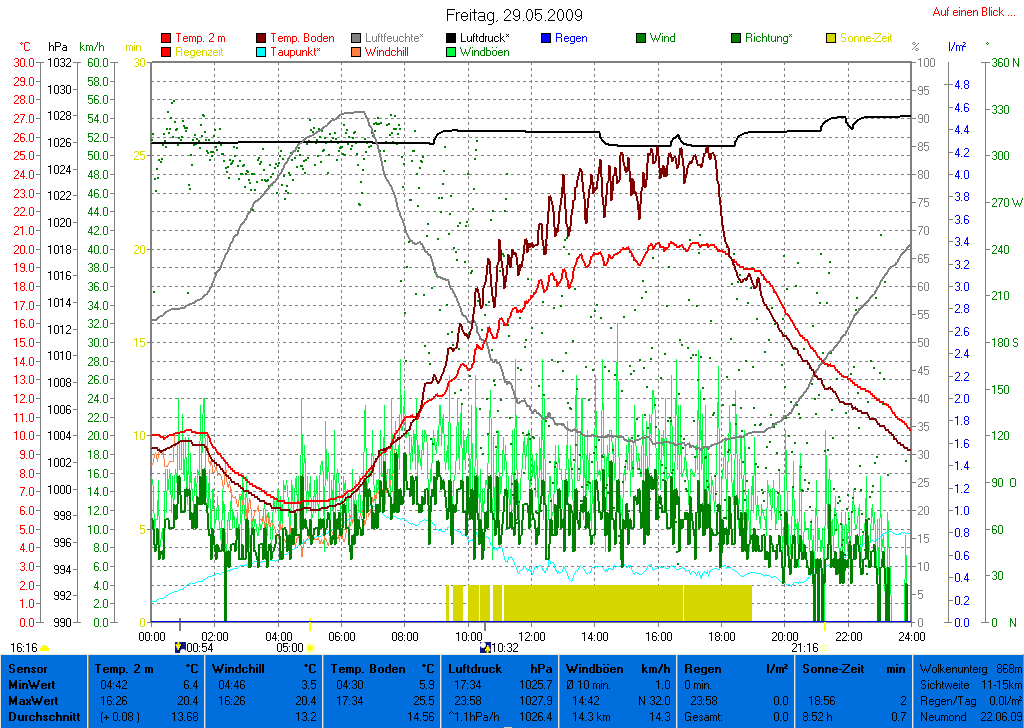
Task: Click the gray Luftfeuchte legend square
Action: point(357,38)
